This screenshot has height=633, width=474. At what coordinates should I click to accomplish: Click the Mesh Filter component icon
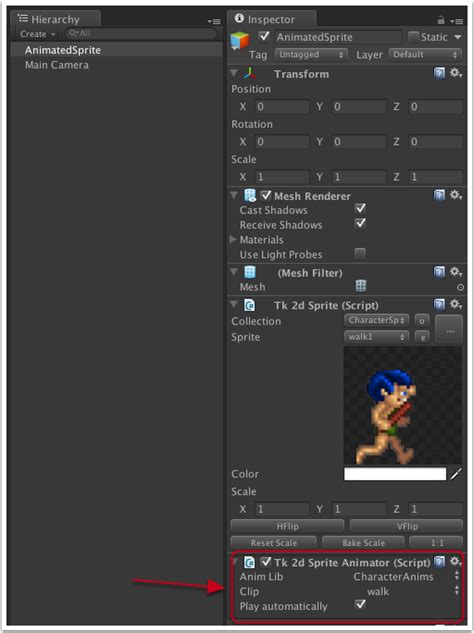250,272
